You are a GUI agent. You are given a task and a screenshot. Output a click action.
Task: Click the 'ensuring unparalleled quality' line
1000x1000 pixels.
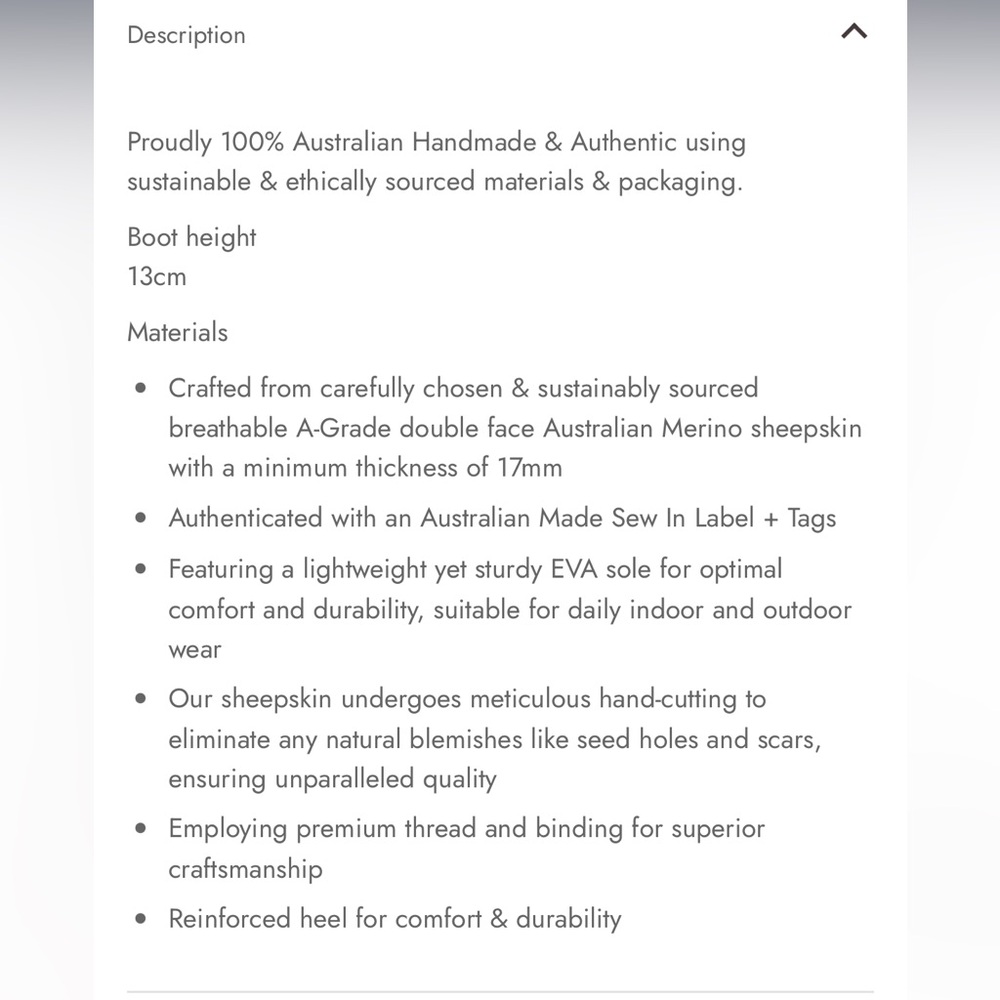point(332,779)
